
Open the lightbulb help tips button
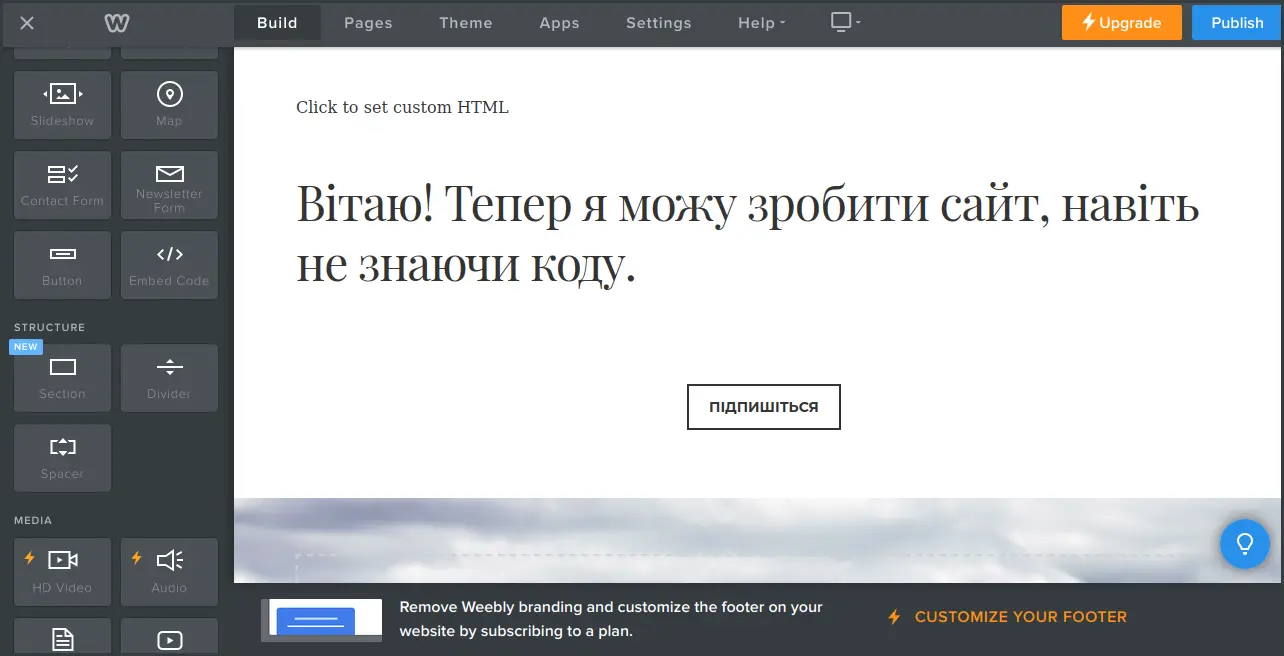click(x=1245, y=544)
